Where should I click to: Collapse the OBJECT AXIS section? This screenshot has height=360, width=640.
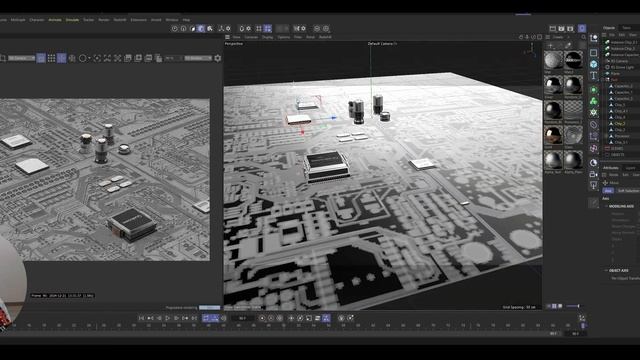coord(606,271)
